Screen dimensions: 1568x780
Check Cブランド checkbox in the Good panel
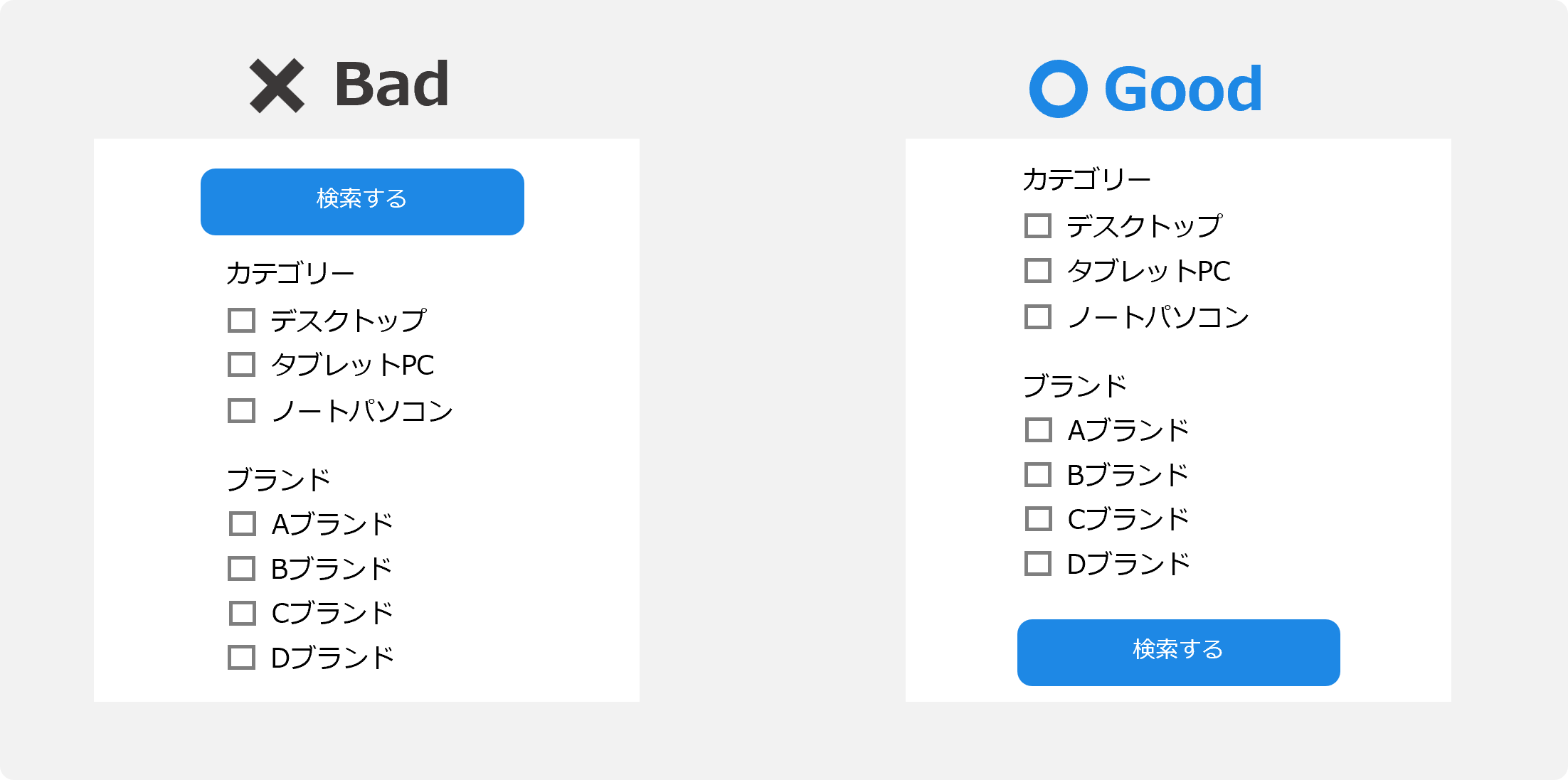tap(1039, 519)
